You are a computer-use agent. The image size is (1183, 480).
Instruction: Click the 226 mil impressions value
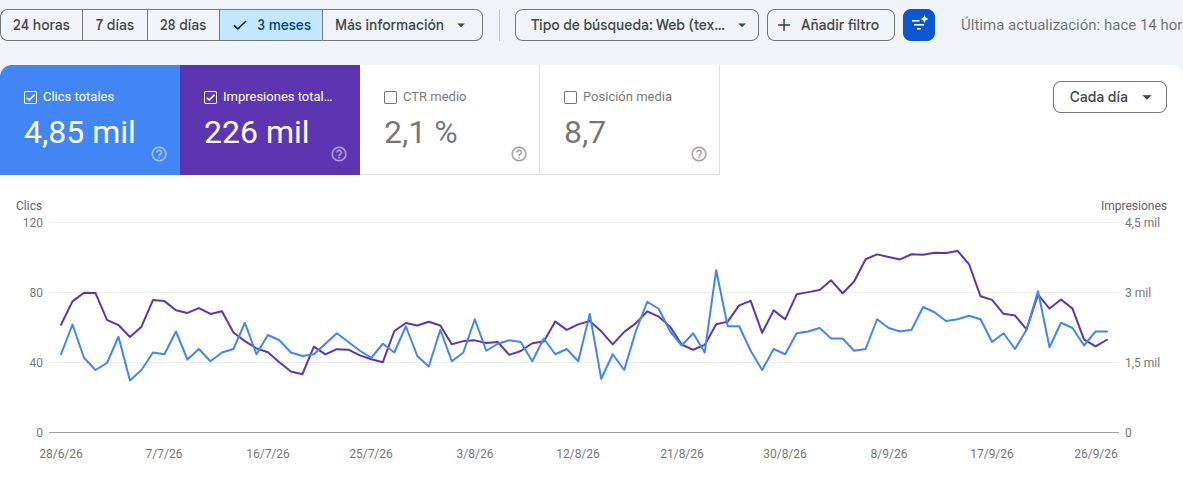click(x=257, y=133)
